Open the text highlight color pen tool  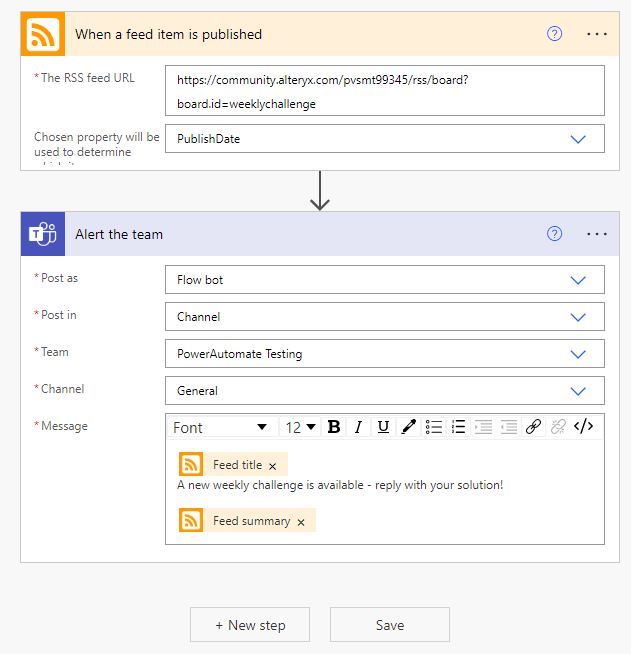[408, 427]
